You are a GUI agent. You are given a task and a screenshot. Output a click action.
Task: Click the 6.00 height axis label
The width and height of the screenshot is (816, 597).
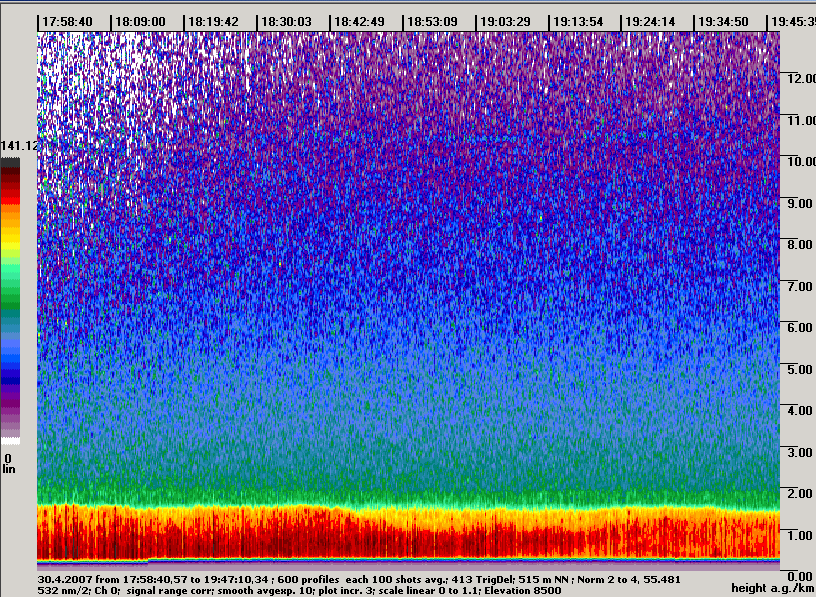(x=800, y=327)
